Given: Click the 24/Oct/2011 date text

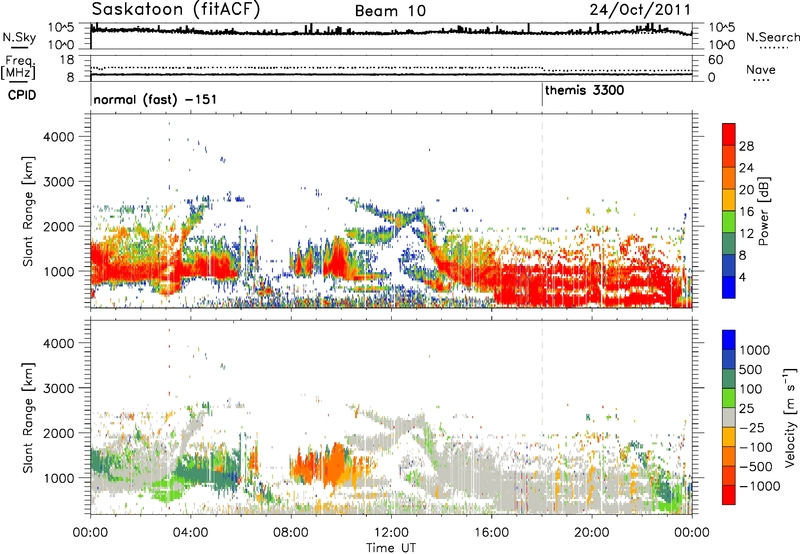Looking at the screenshot, I should point(640,10).
